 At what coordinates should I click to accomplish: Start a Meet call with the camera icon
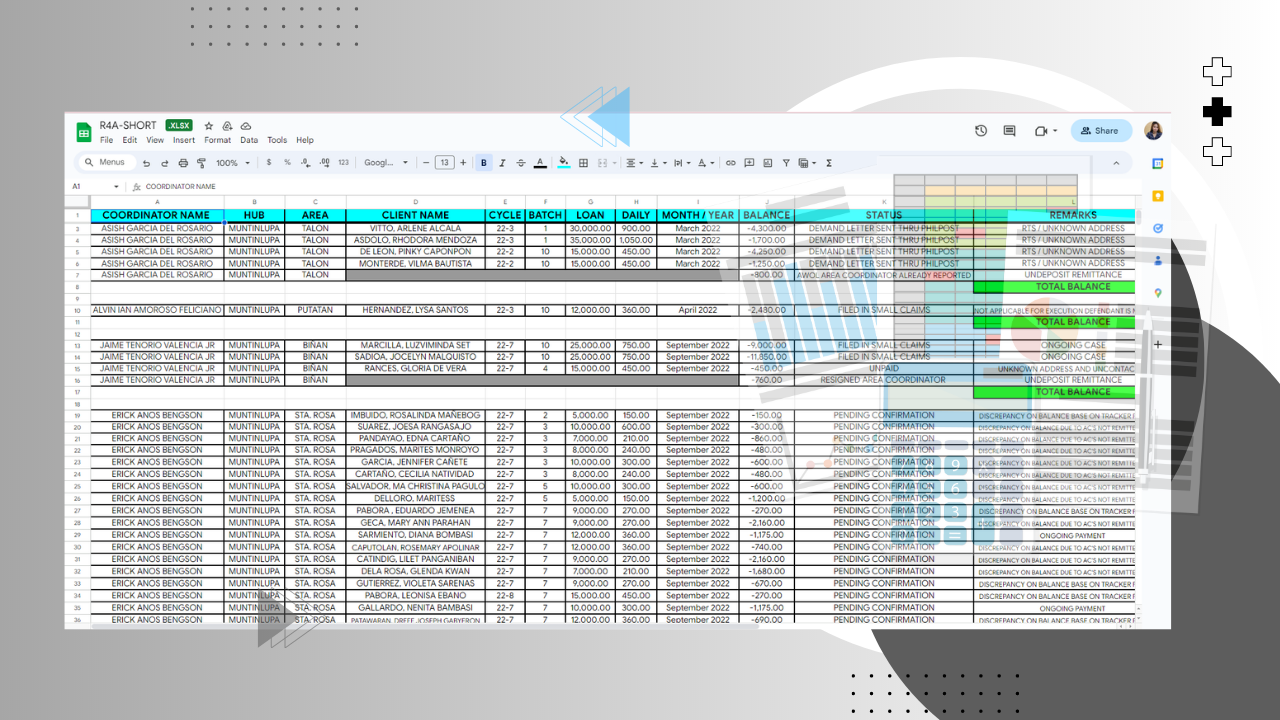[x=1041, y=131]
